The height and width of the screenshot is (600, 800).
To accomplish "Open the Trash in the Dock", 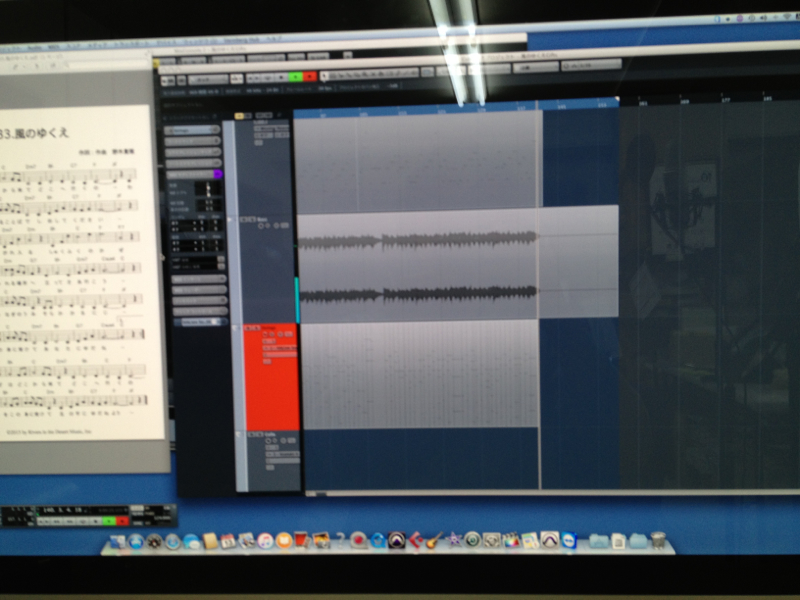I will [657, 541].
